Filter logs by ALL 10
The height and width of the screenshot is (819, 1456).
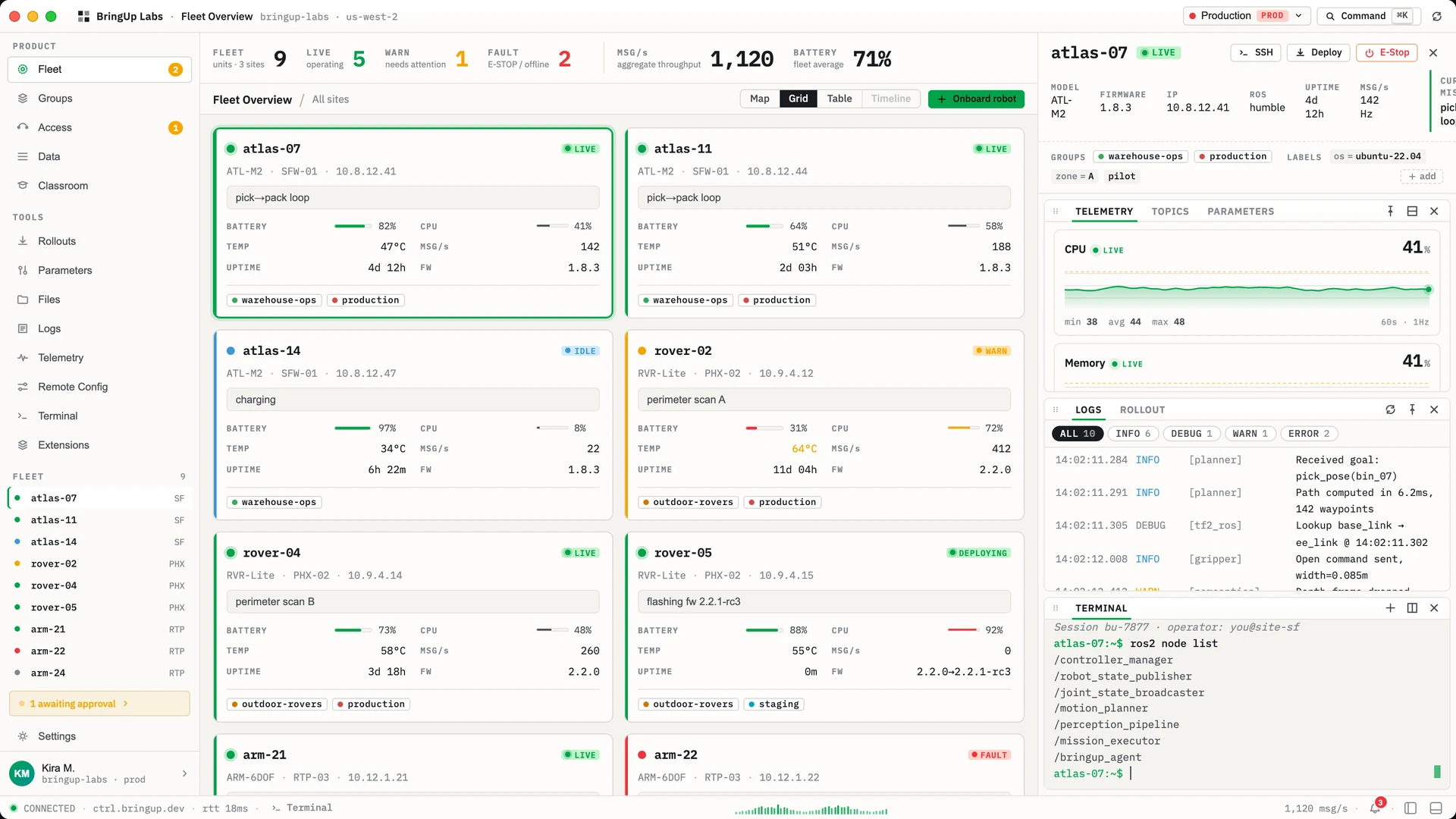(x=1077, y=434)
